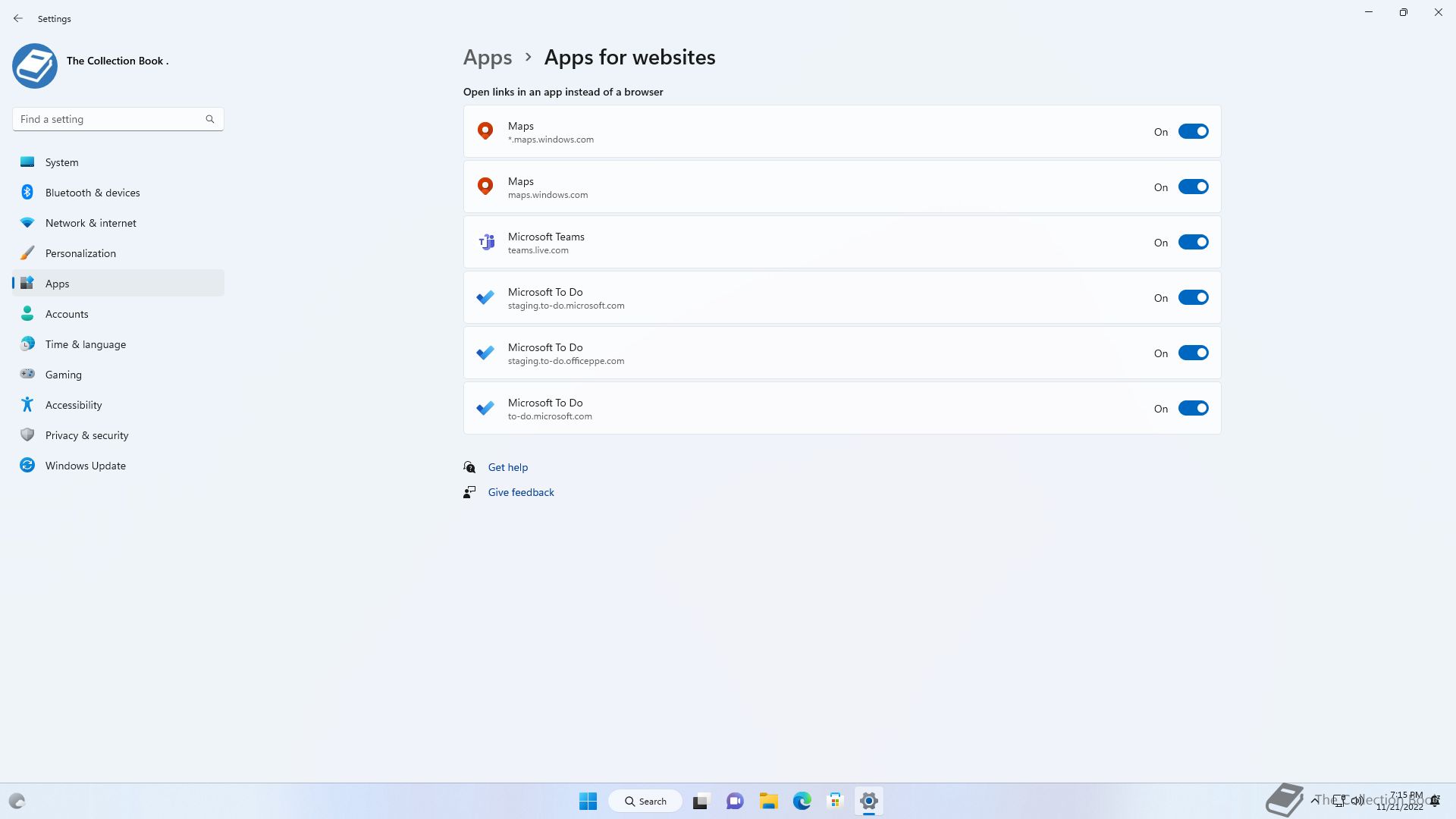Click the System monitor icon
1456x819 pixels.
(x=27, y=162)
